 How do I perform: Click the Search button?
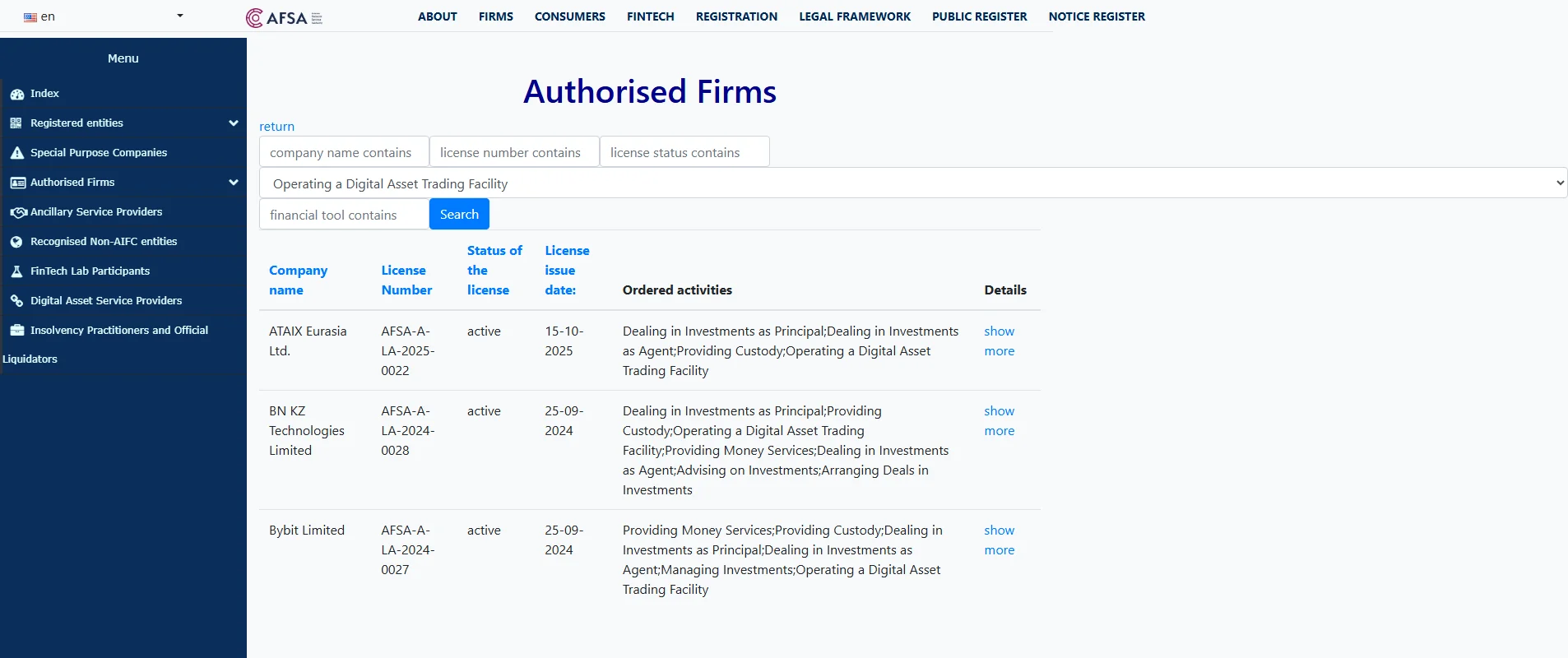[459, 214]
